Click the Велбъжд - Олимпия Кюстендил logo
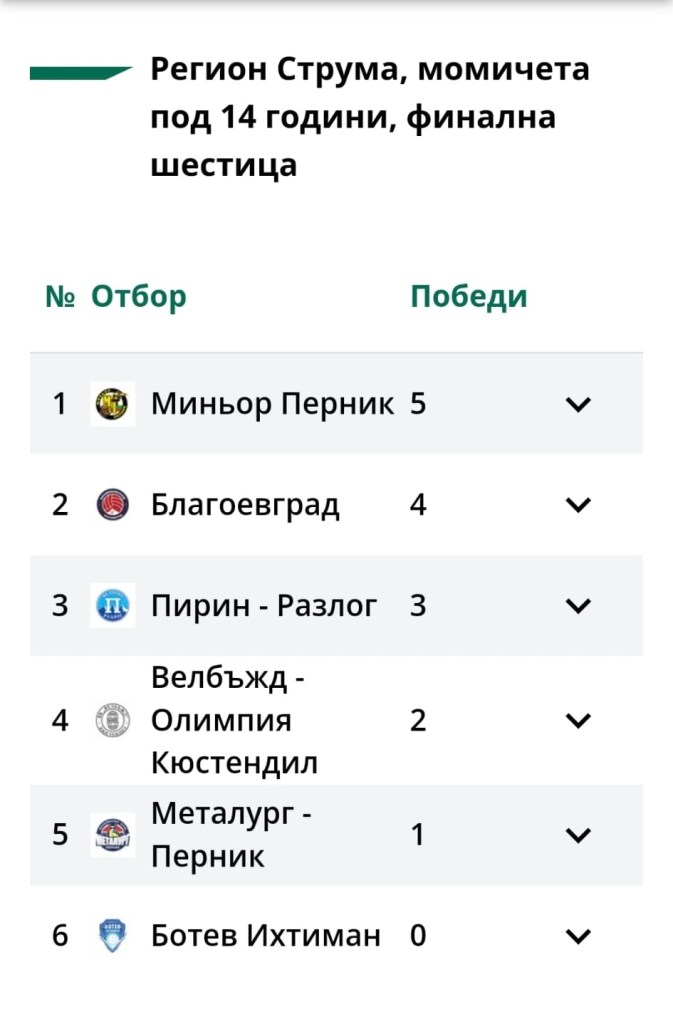 (112, 720)
